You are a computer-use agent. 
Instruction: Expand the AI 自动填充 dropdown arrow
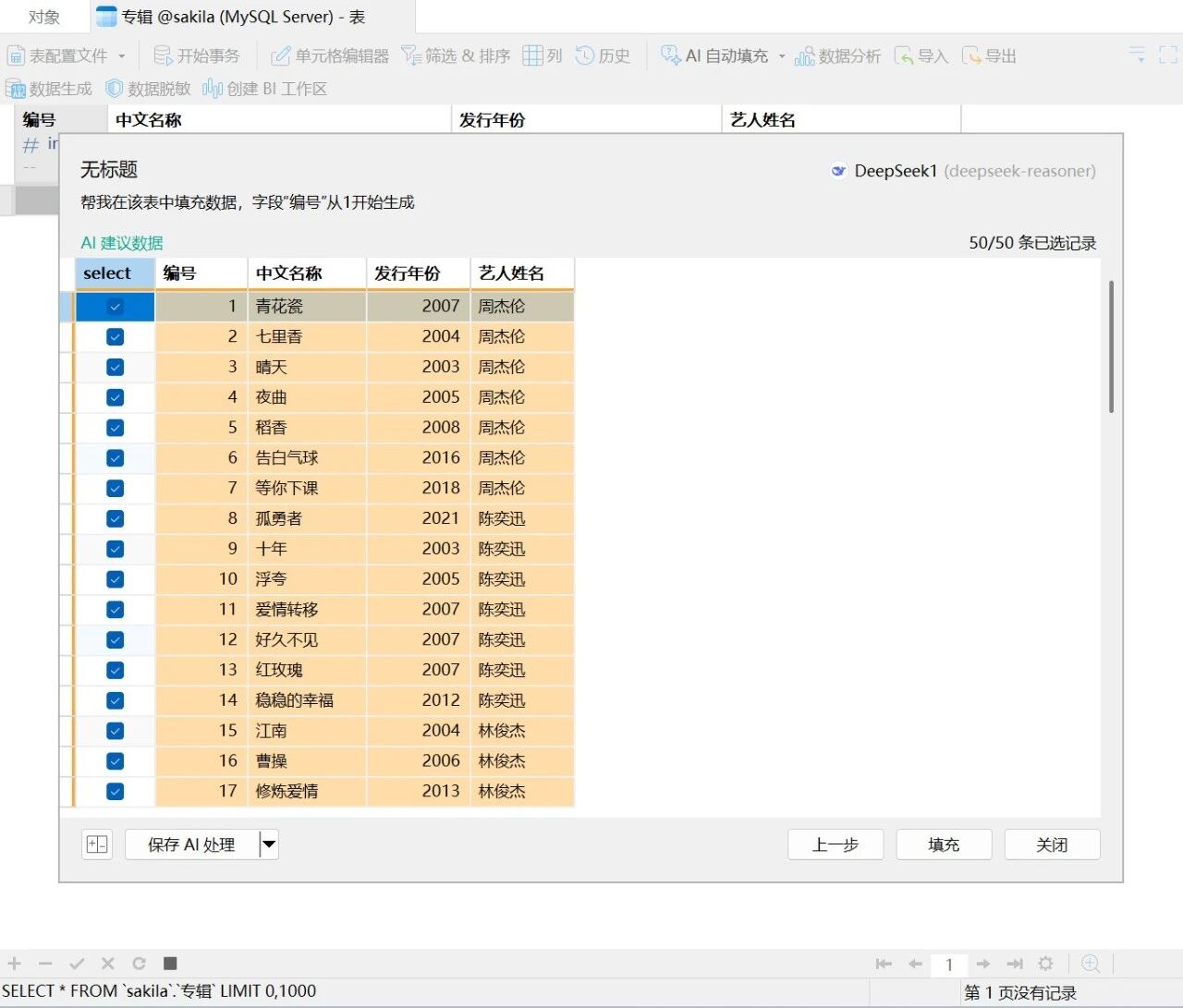pos(782,56)
